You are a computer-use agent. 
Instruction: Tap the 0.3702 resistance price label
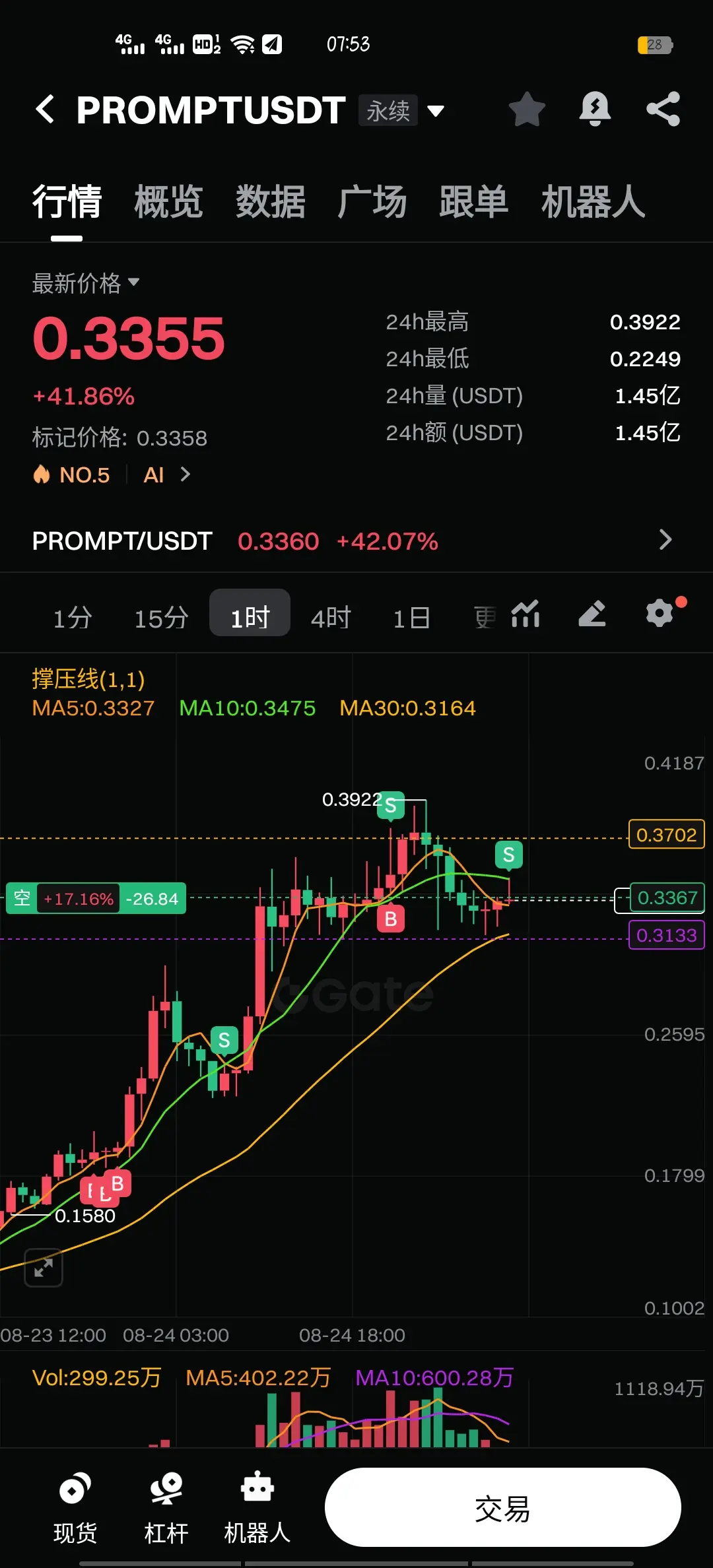(667, 835)
